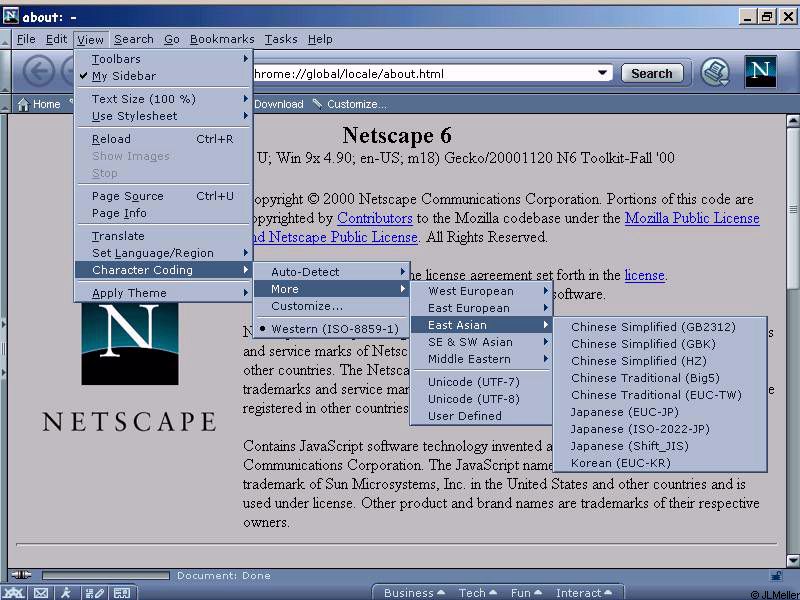Select Japanese (EUC-JP)
The width and height of the screenshot is (800, 600).
pos(660,412)
